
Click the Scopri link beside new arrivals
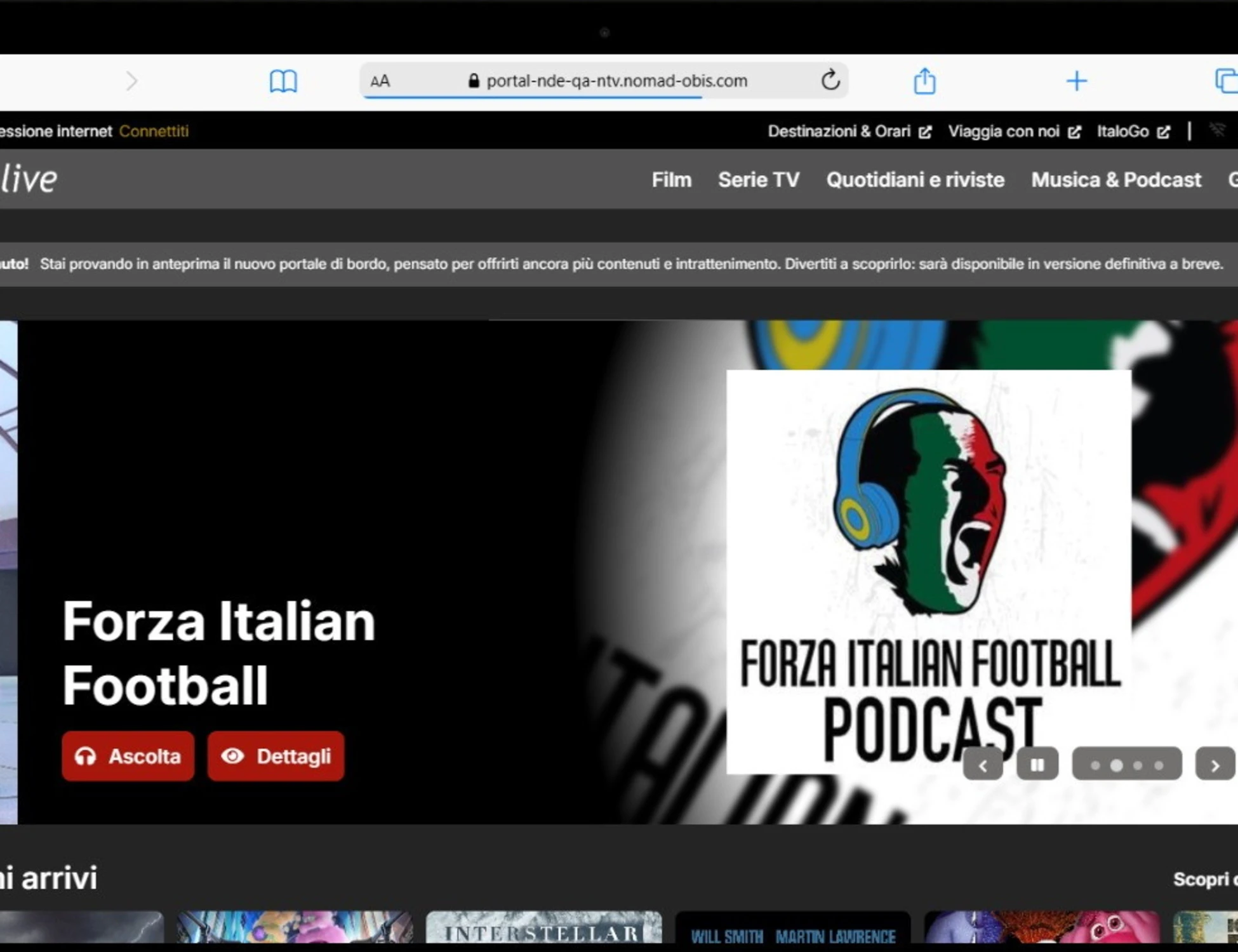click(1205, 880)
